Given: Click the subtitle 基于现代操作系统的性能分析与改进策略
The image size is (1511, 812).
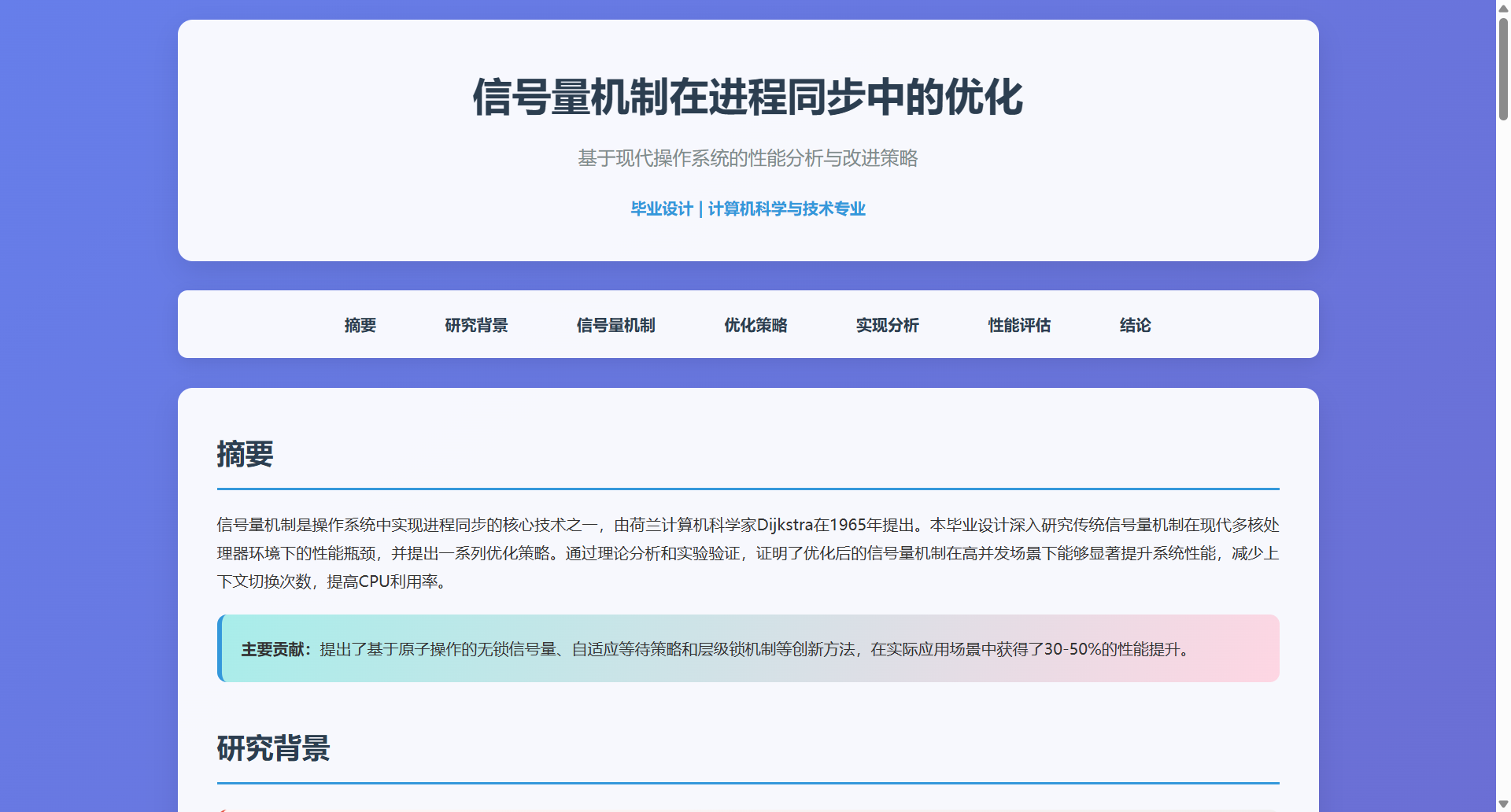Looking at the screenshot, I should click(748, 158).
